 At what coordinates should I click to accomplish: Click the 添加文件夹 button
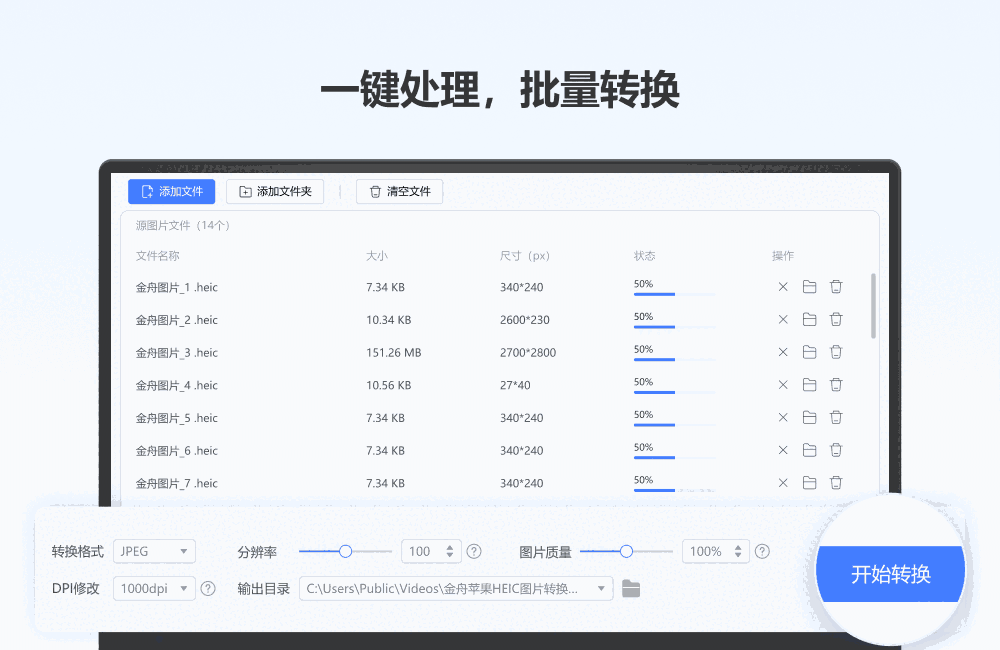point(275,191)
